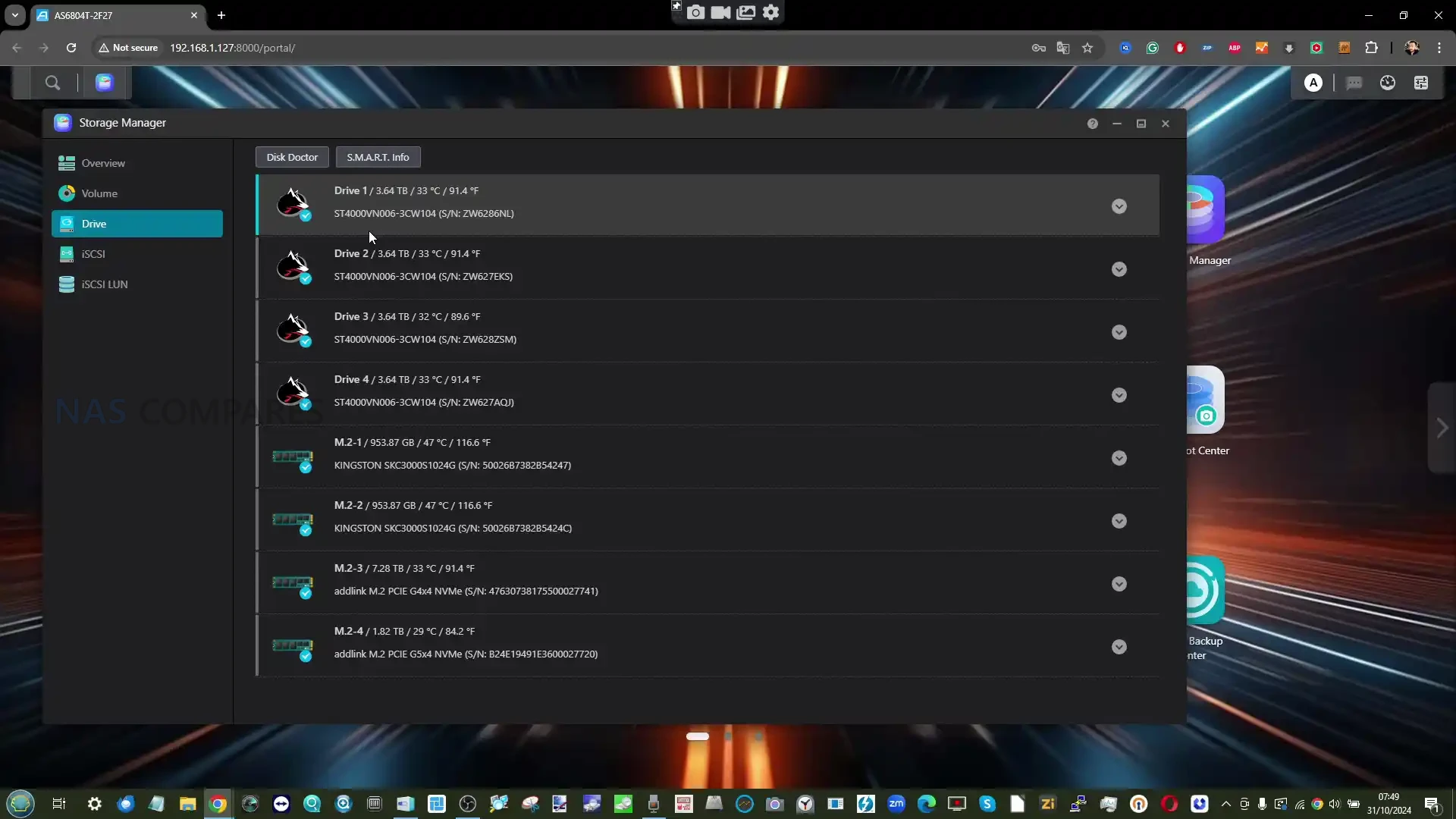This screenshot has width=1456, height=819.
Task: Open the Storage Manager help icon
Action: tap(1092, 124)
